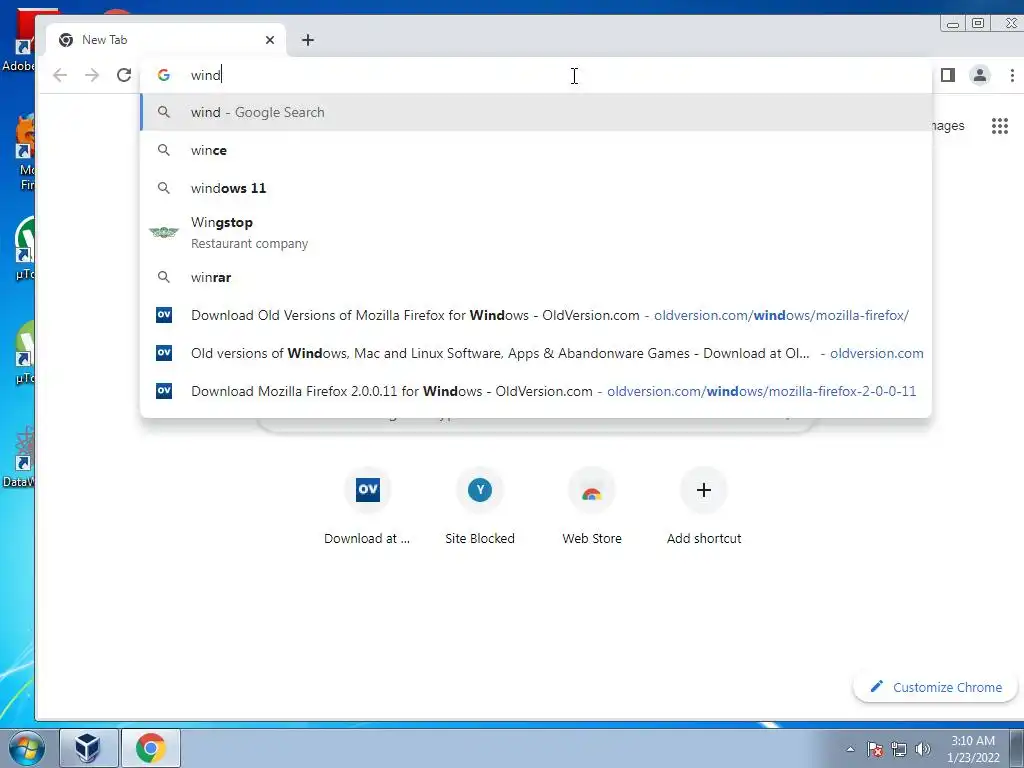Choose the 'wince' suggestion
Viewport: 1024px width, 768px height.
tap(536, 150)
